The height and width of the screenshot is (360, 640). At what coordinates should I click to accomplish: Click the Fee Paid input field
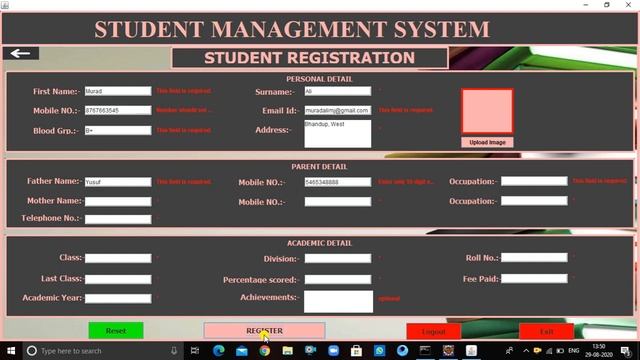coord(534,278)
